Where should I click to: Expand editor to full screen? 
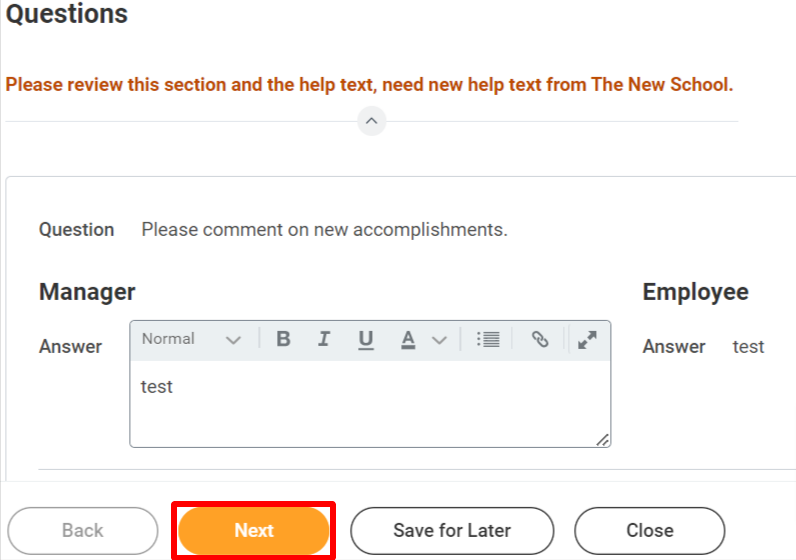click(x=587, y=340)
